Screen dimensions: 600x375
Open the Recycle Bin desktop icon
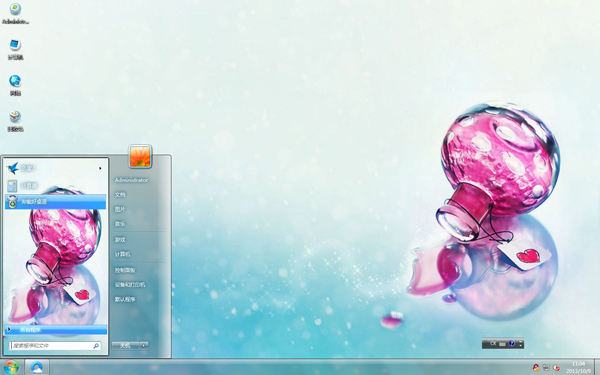(15, 121)
